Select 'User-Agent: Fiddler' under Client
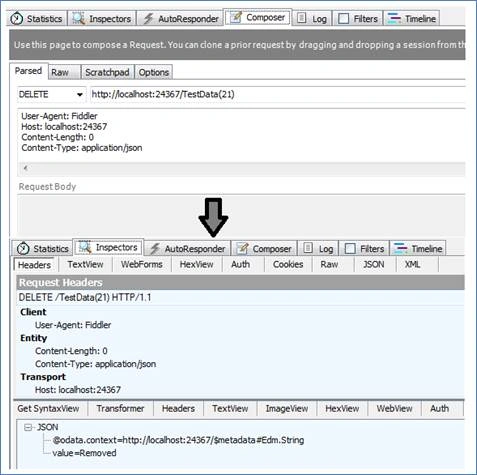Screen dimensions: 477x475 point(73,325)
